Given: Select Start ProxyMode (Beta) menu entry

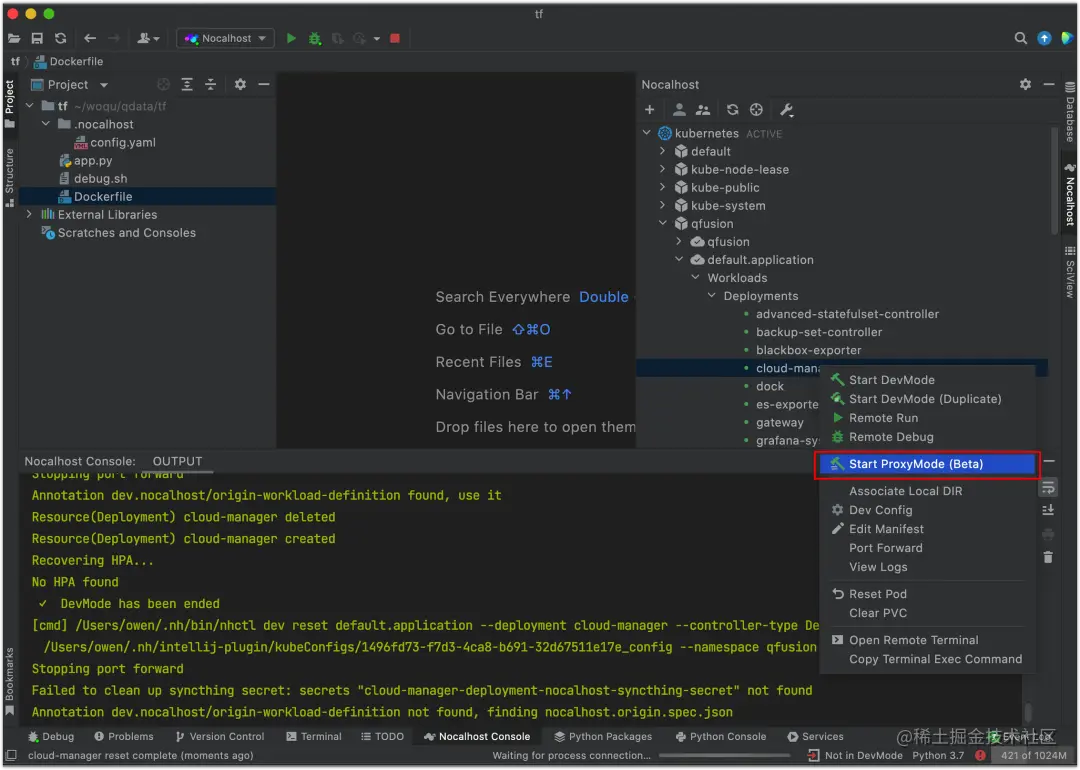Looking at the screenshot, I should [926, 464].
